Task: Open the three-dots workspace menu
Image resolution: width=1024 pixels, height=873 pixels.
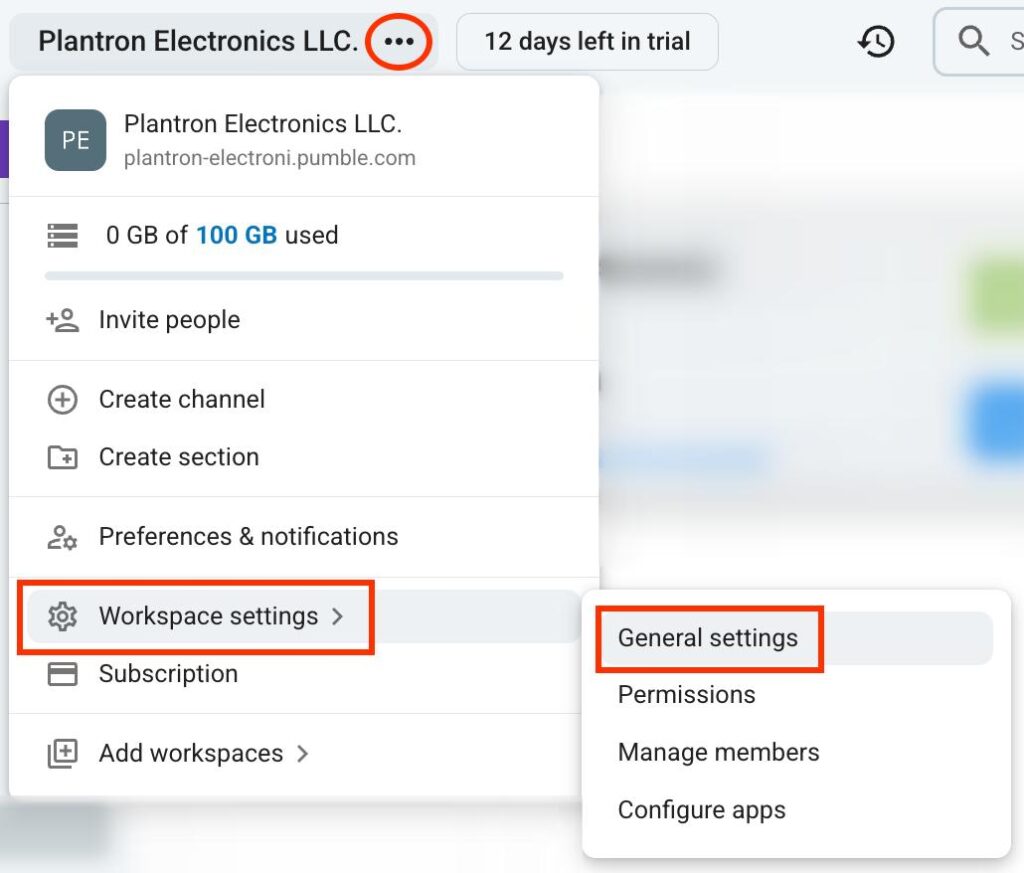Action: (x=398, y=42)
